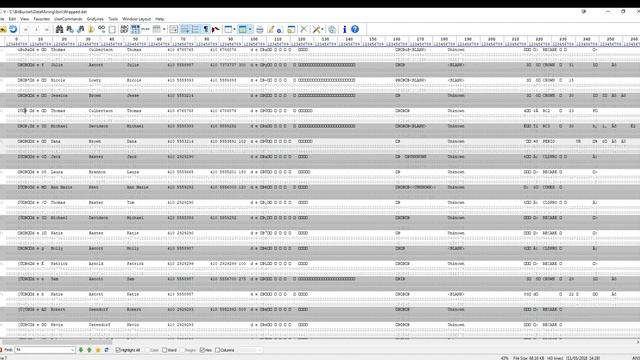Open the Favorites menu
Viewport: 640px width, 360px height.
[x=42, y=19]
